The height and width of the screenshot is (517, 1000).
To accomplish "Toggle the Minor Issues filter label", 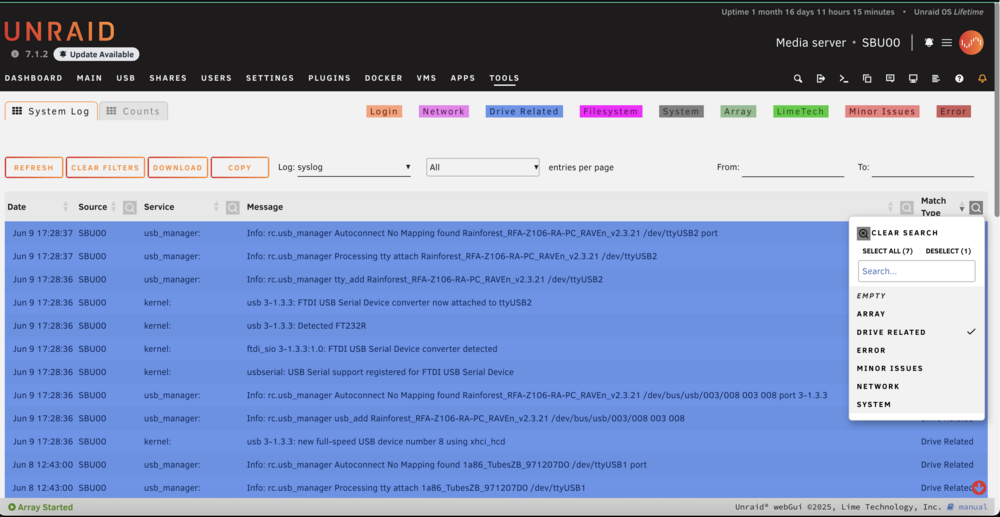I will (x=882, y=112).
